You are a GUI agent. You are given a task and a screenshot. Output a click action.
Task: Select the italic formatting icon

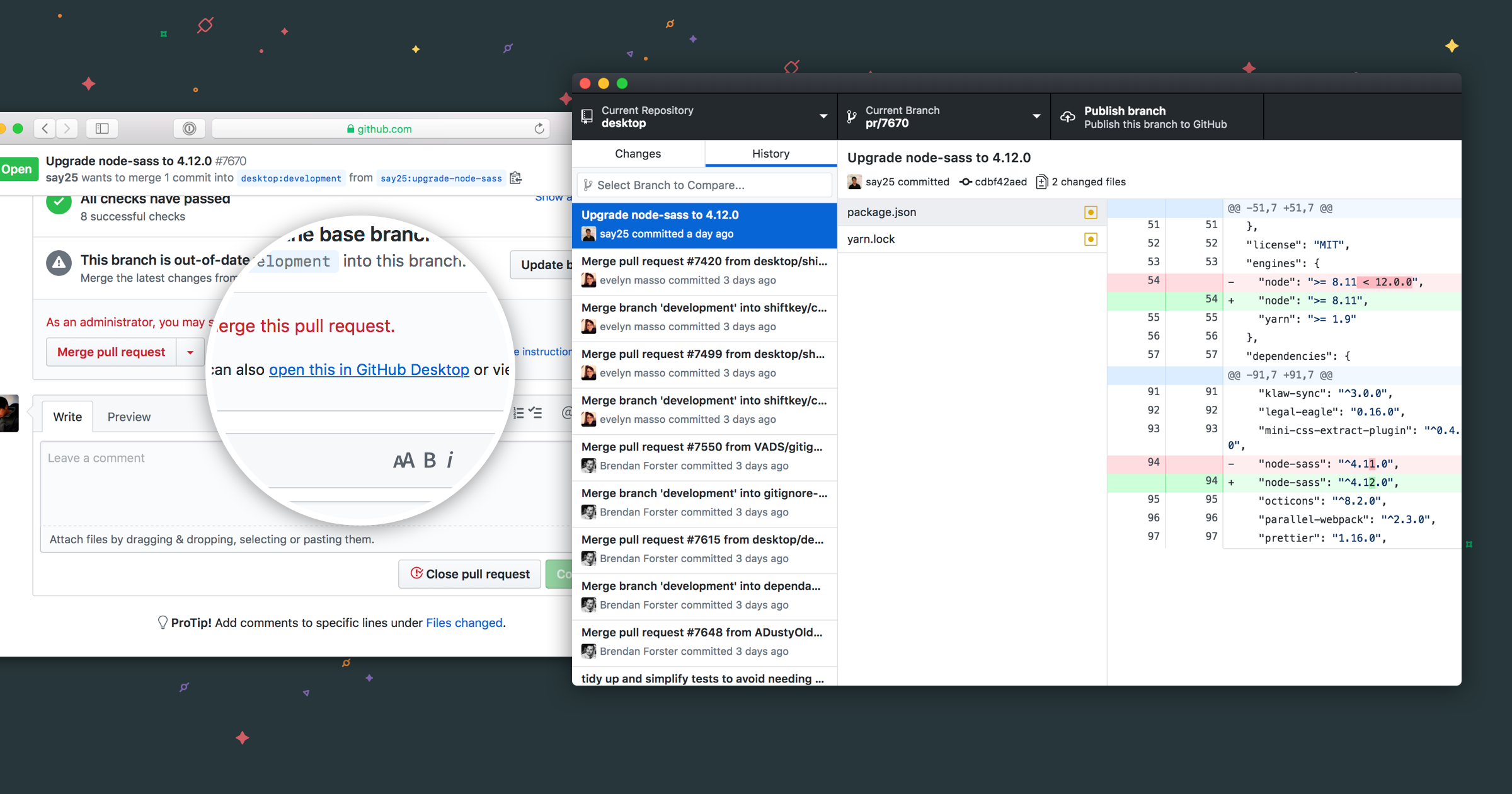tap(450, 459)
